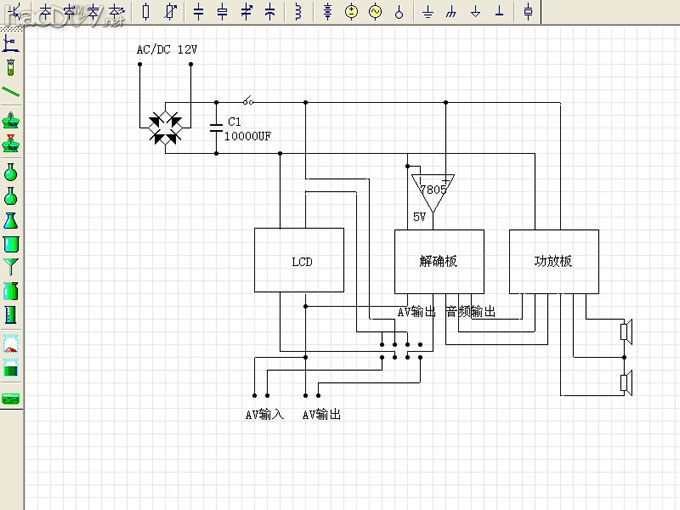Select the measuring cylinder icon
This screenshot has width=680, height=510.
pos(11,315)
